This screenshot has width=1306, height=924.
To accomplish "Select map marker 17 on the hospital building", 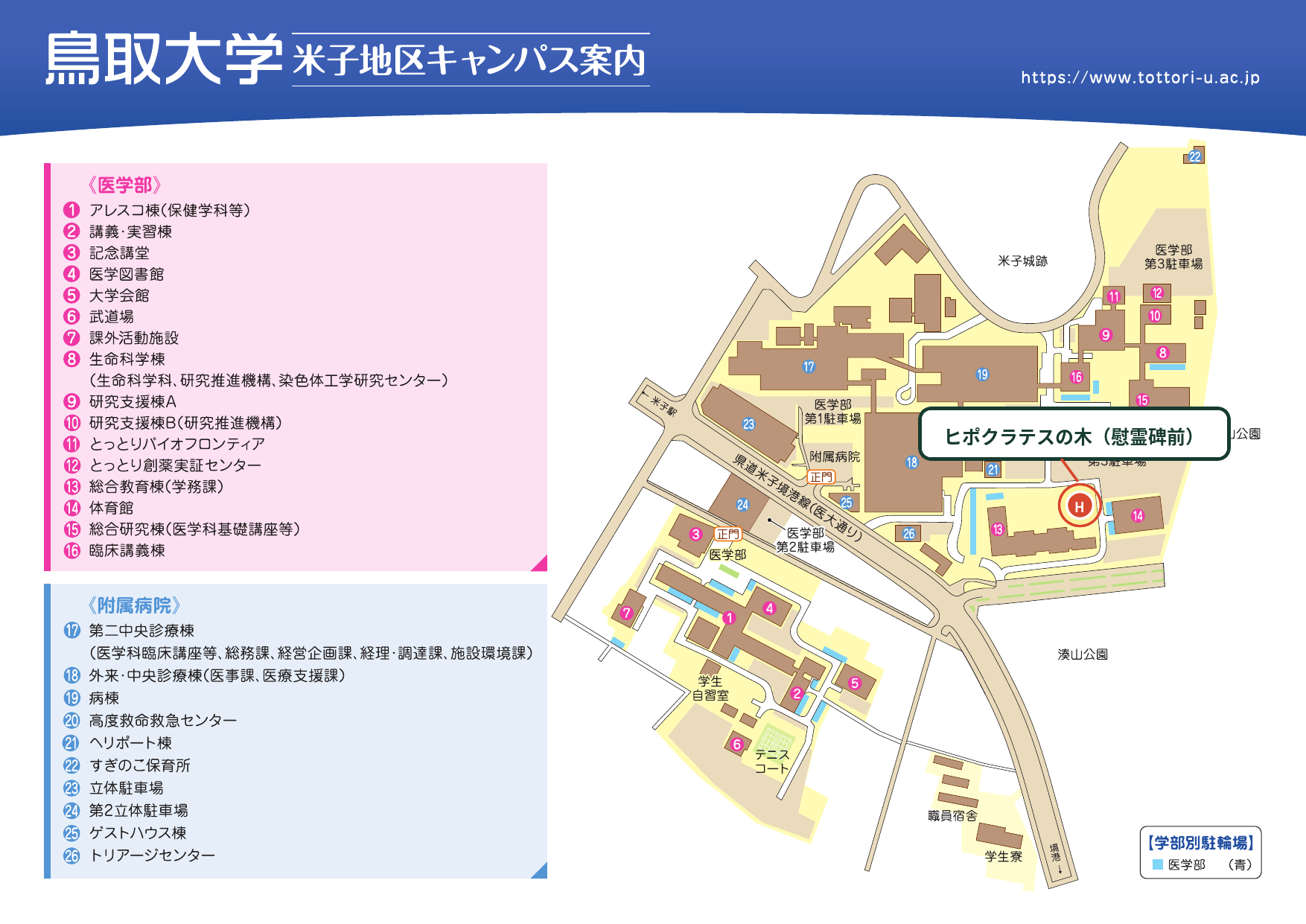I will pyautogui.click(x=809, y=366).
